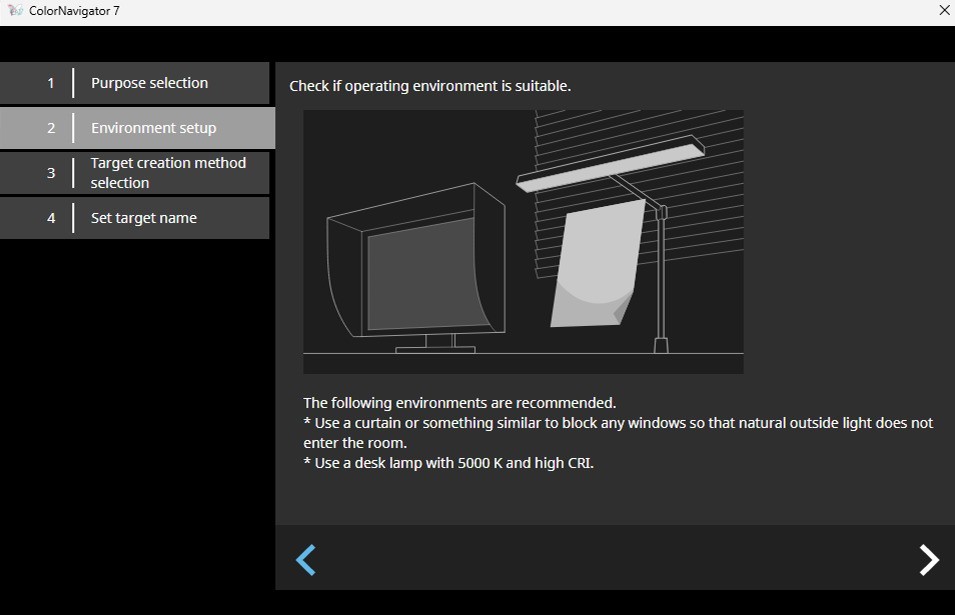Viewport: 955px width, 615px height.
Task: Close the ColorNavigator 7 window
Action: tap(944, 11)
